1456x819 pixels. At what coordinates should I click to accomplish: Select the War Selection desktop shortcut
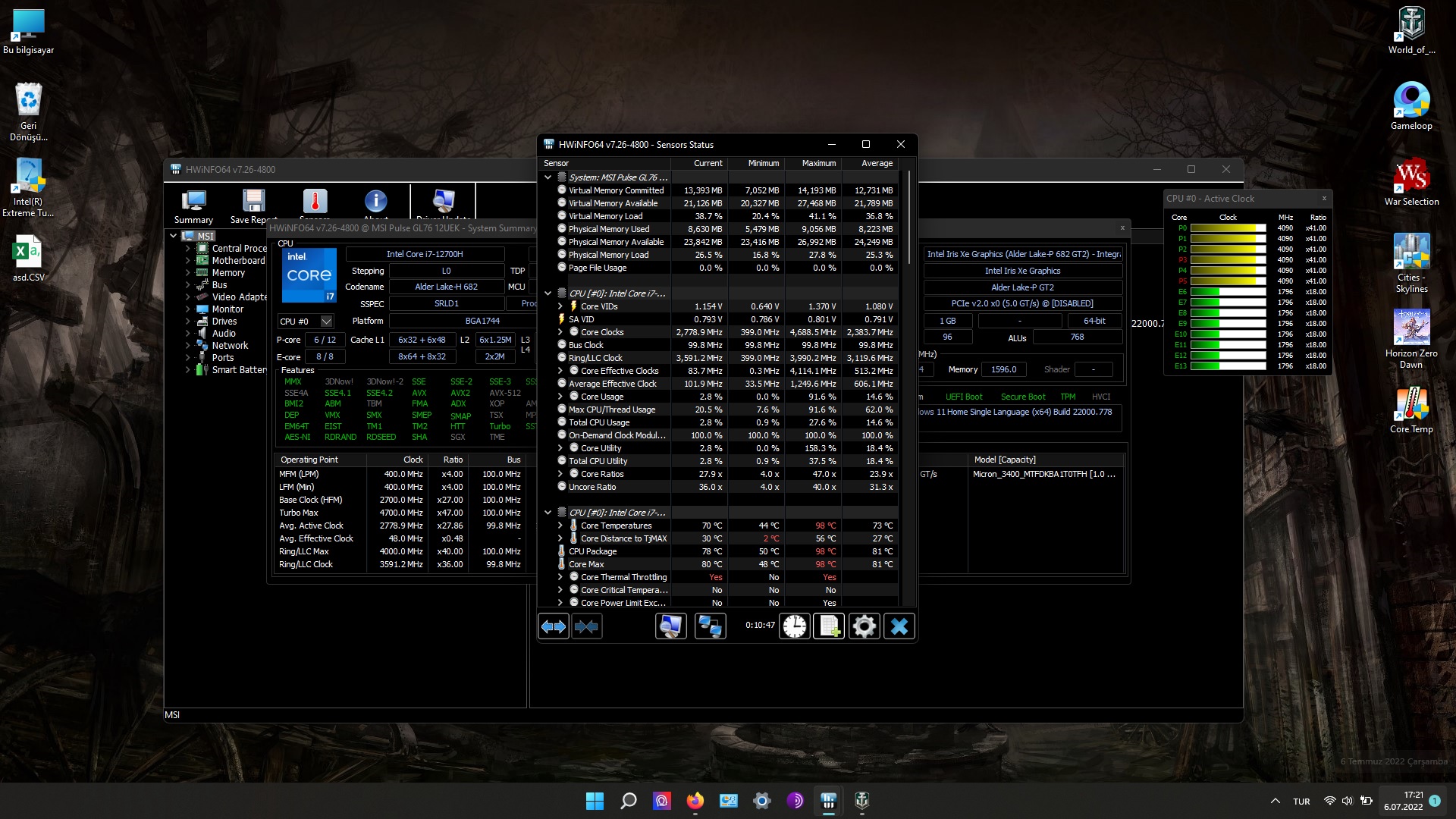1411,182
